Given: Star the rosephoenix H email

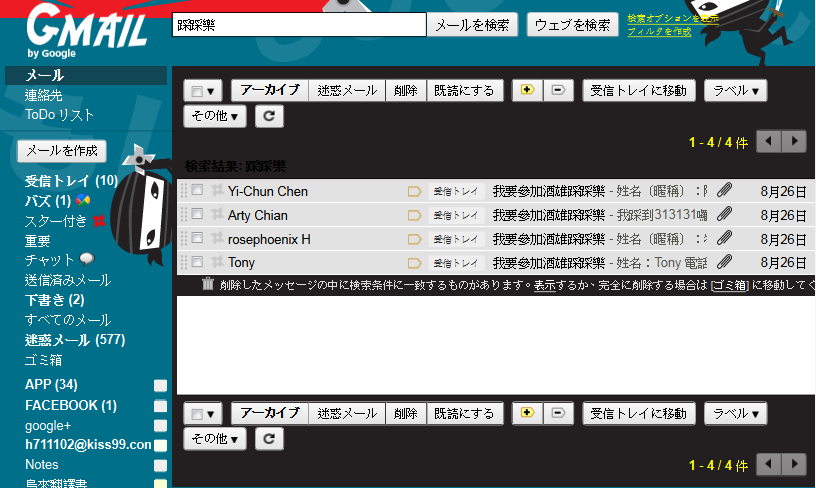Looking at the screenshot, I should 216,239.
